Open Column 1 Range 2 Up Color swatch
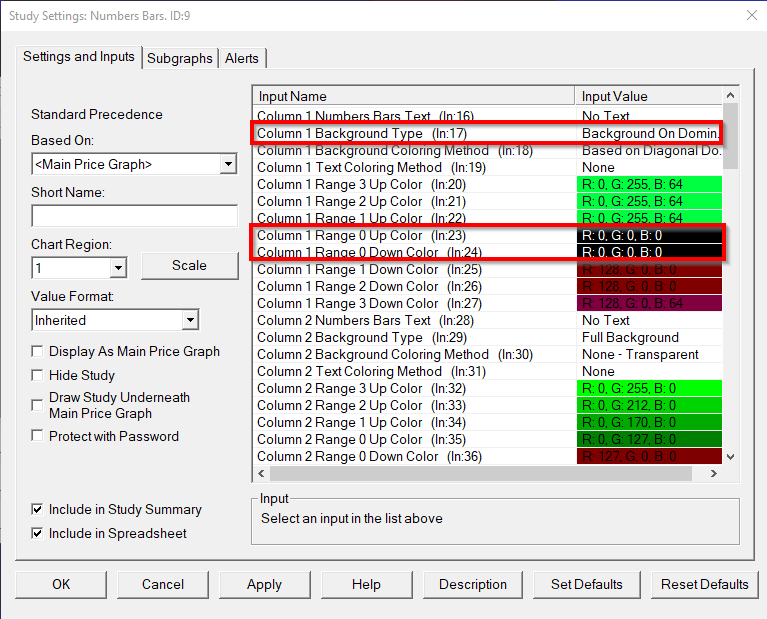767x619 pixels. 649,201
